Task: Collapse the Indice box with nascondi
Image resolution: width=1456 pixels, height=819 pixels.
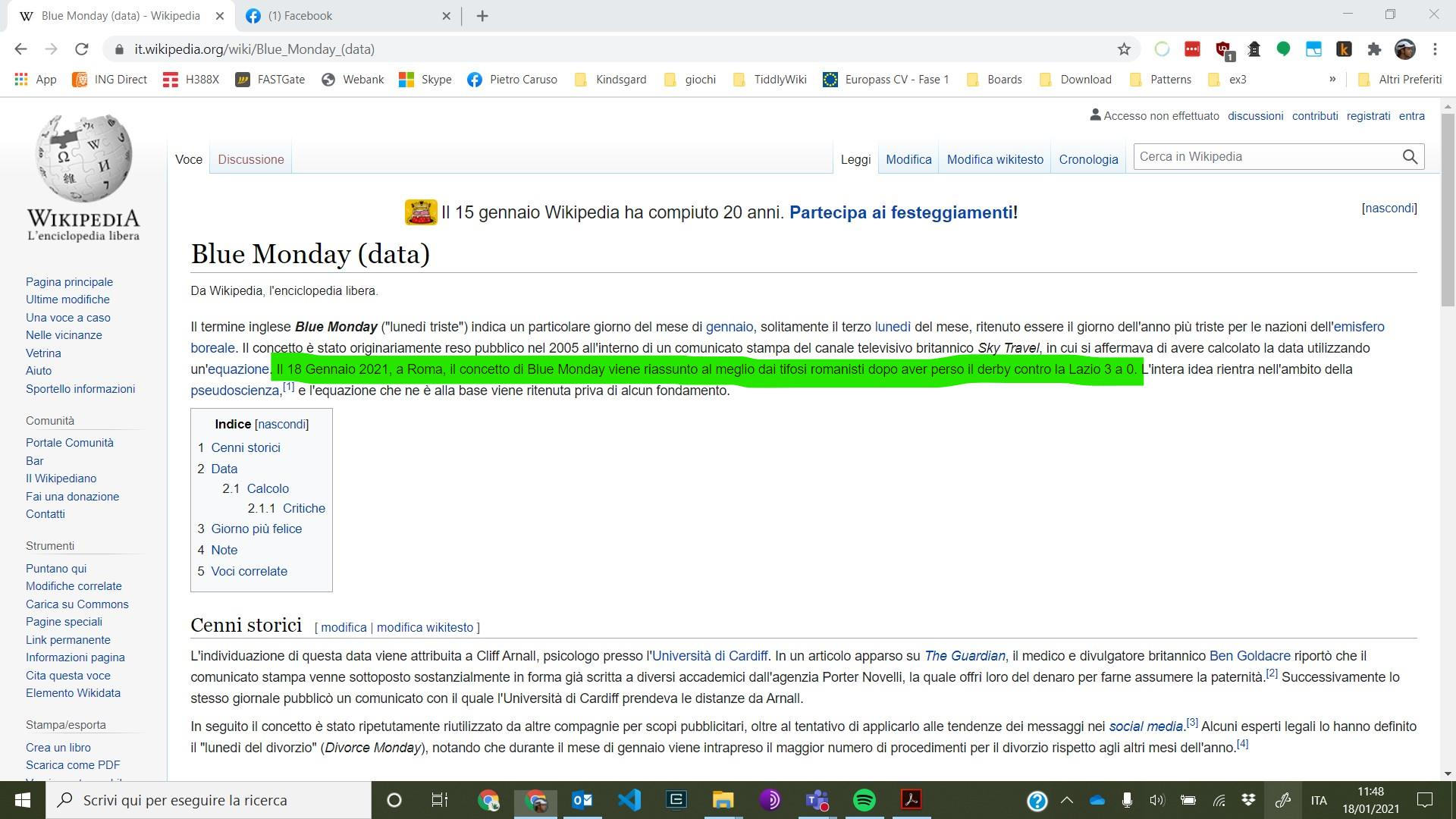Action: click(282, 424)
